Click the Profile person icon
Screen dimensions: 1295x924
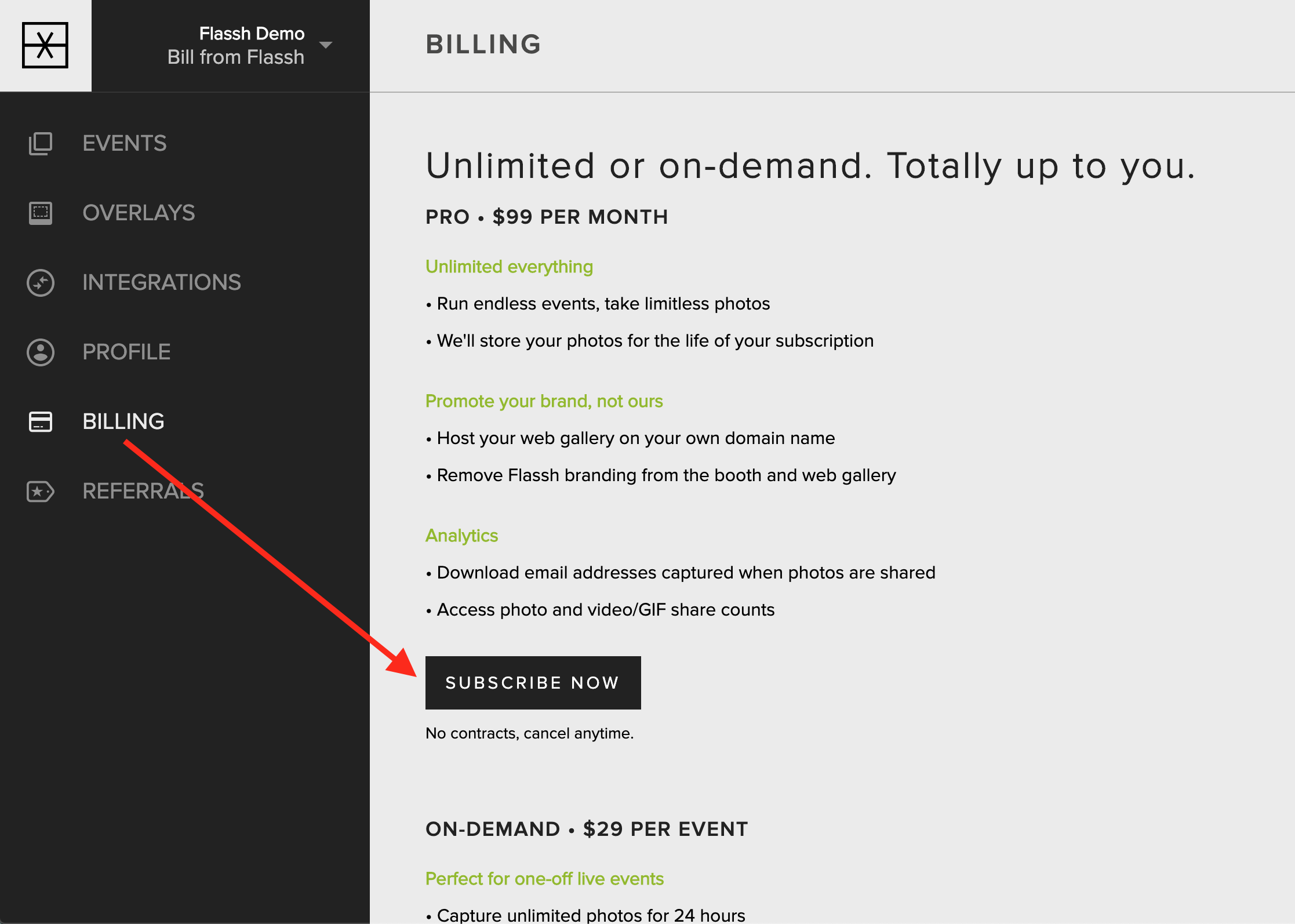(41, 352)
